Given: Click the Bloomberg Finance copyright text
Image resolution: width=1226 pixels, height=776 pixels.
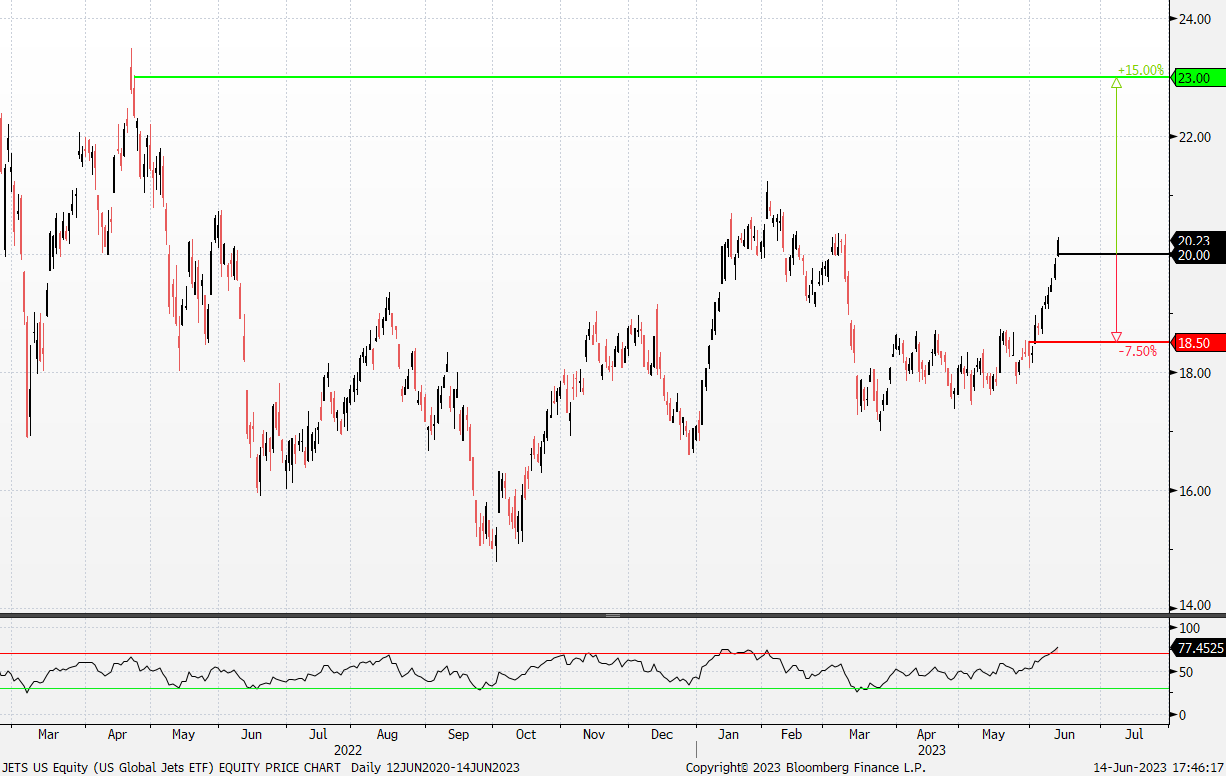Looking at the screenshot, I should click(x=806, y=767).
